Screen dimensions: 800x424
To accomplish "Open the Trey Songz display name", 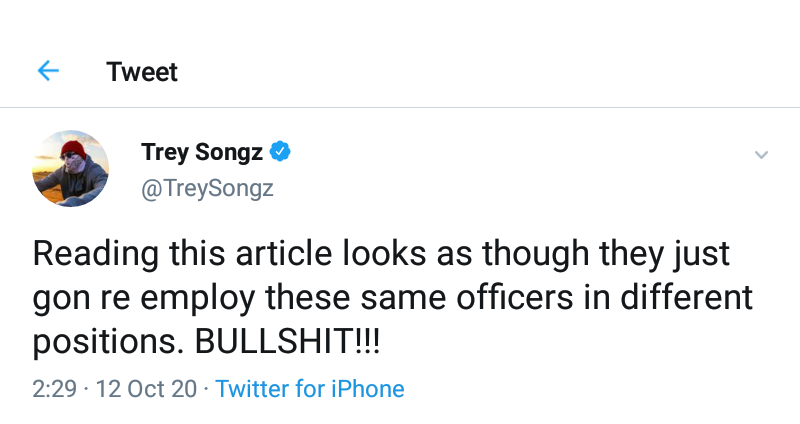I will tap(202, 152).
